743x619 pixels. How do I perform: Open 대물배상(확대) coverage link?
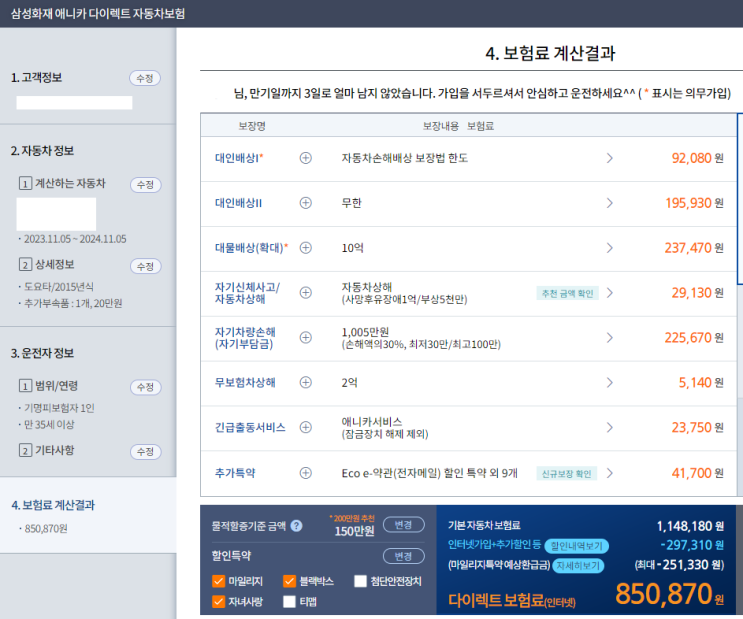[251, 248]
